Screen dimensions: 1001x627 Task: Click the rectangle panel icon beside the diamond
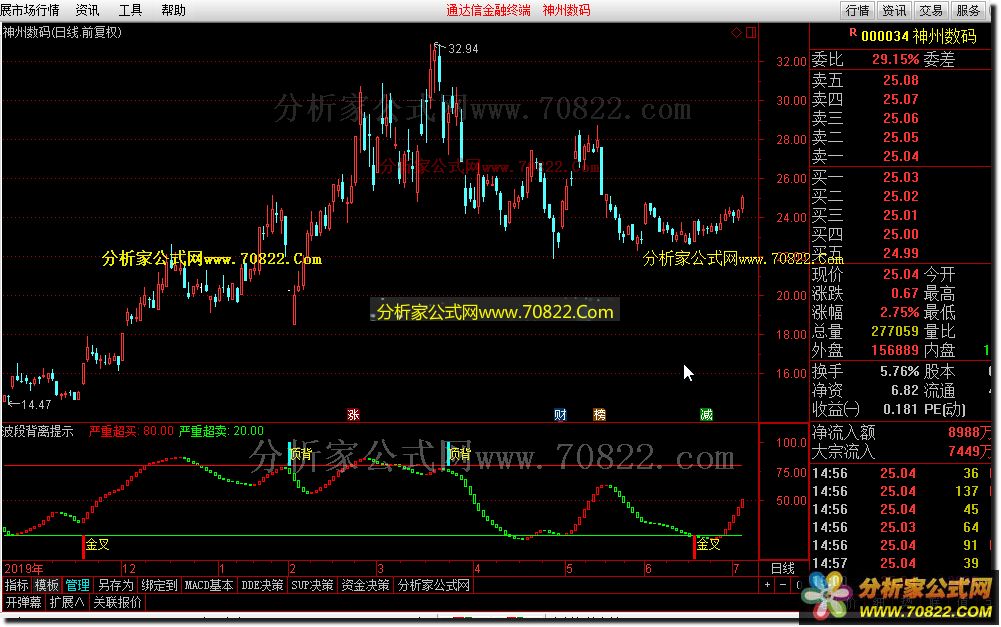coord(751,33)
